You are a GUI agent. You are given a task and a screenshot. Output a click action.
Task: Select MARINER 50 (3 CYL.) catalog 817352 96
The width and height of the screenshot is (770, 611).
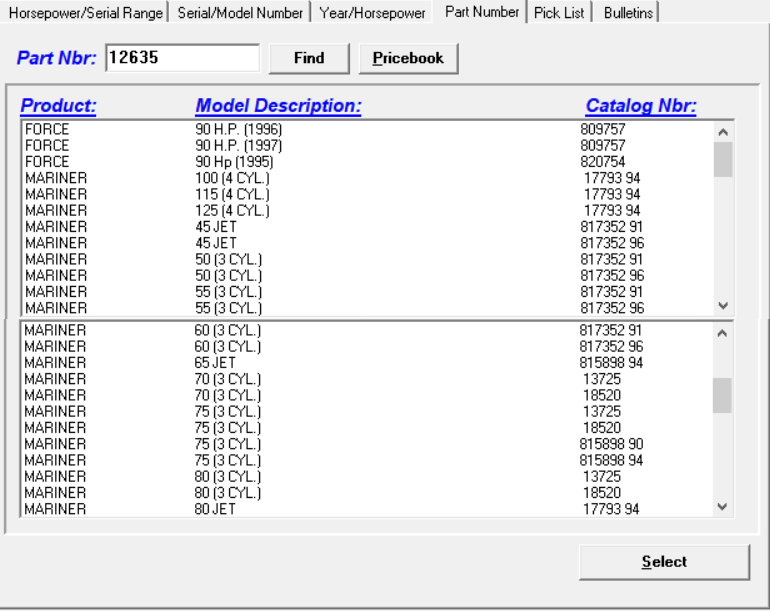point(367,275)
